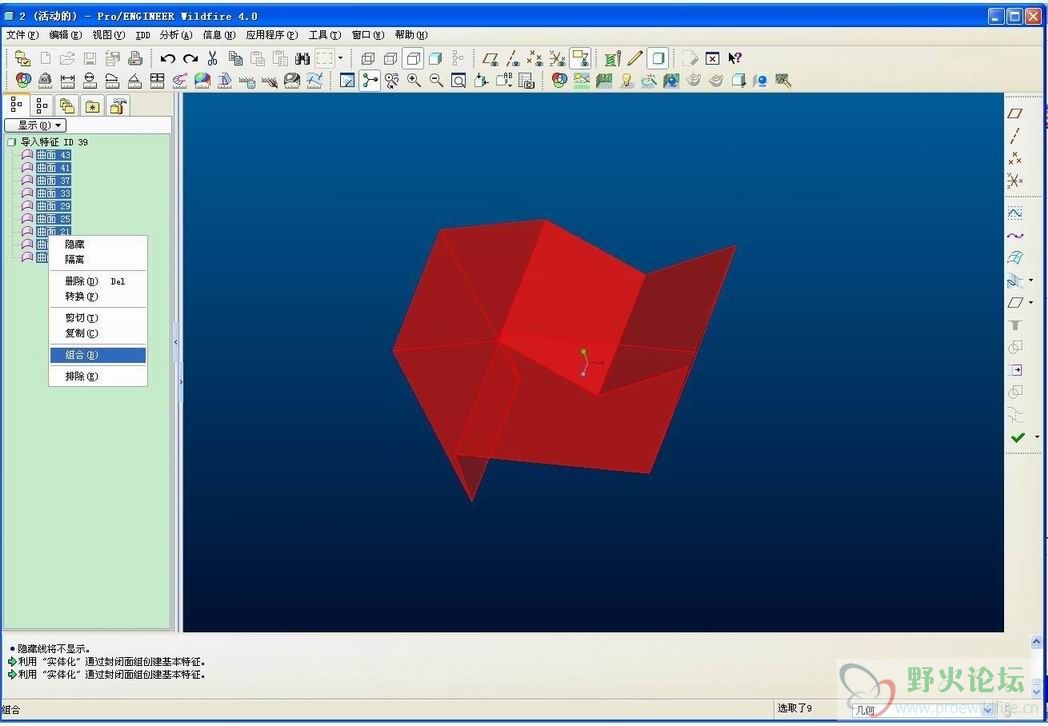Screen dimensions: 1048x726
Task: Expand the done checkmark dropdown arrow
Action: [1037, 437]
